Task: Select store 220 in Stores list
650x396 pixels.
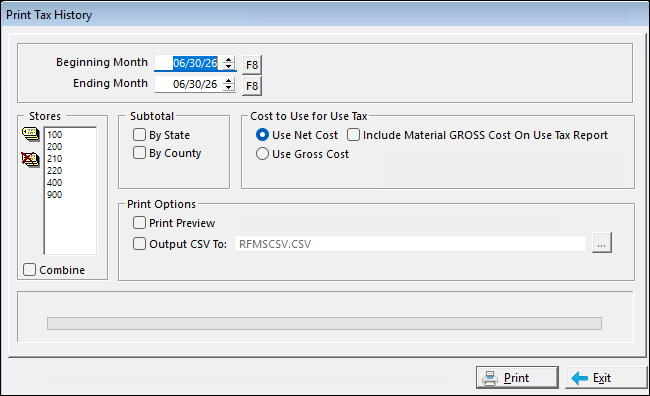Action: click(x=55, y=171)
